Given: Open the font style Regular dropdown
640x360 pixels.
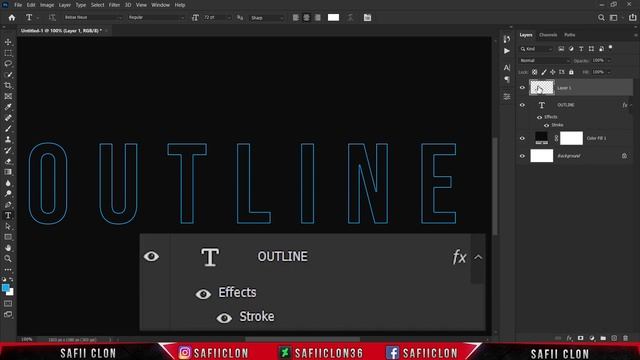Looking at the screenshot, I should coord(156,18).
